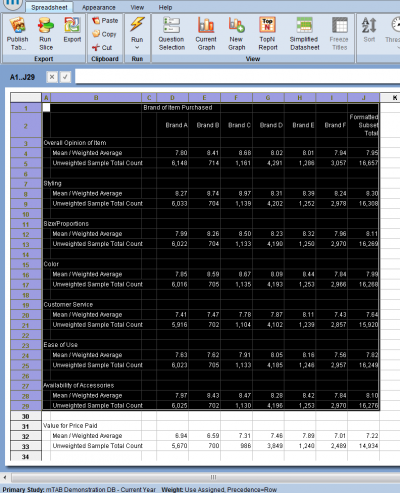Open the A1..J29 cell reference box
Viewport: 400px width, 493px height.
point(22,77)
